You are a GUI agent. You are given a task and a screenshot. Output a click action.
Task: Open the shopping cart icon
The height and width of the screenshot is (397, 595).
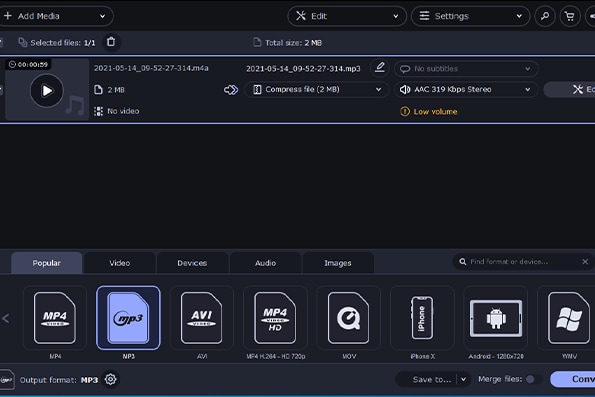click(x=570, y=16)
